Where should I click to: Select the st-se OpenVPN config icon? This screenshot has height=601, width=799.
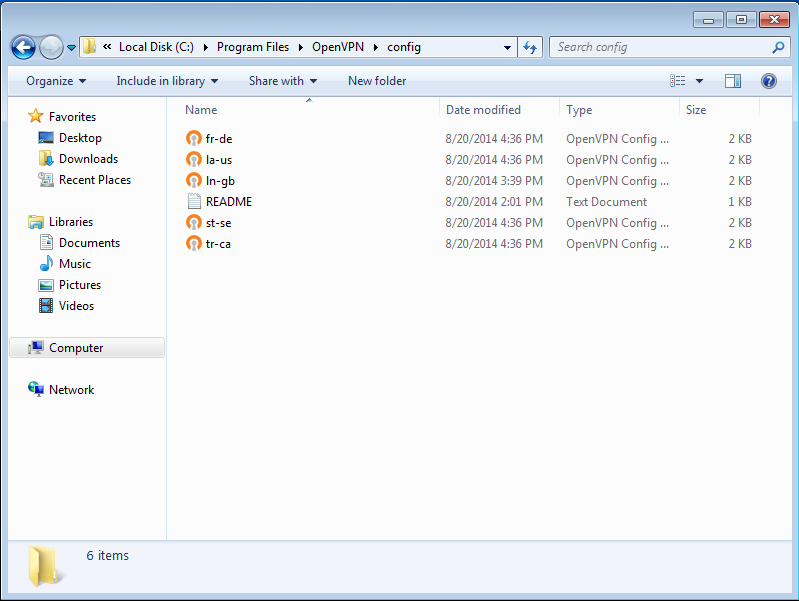[194, 223]
